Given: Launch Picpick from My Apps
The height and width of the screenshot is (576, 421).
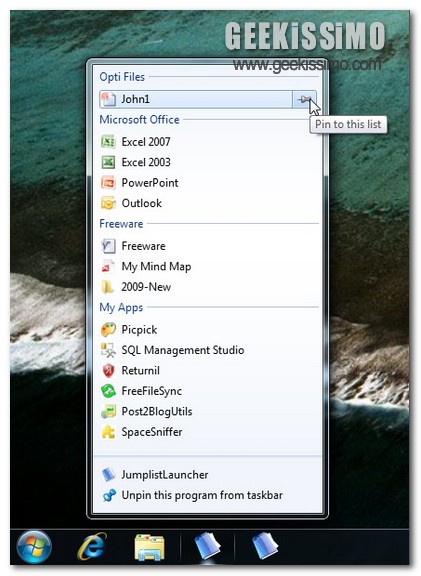Looking at the screenshot, I should 139,330.
